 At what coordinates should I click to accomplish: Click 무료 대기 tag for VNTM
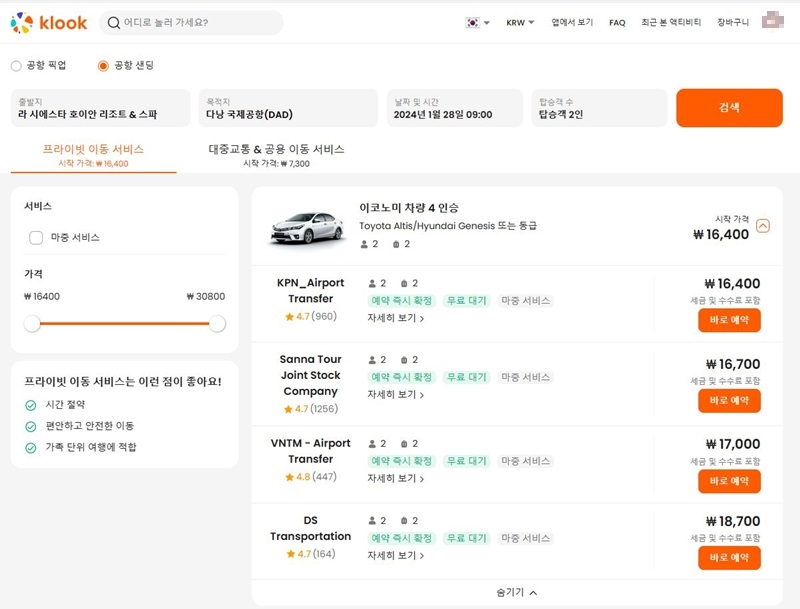(x=466, y=461)
